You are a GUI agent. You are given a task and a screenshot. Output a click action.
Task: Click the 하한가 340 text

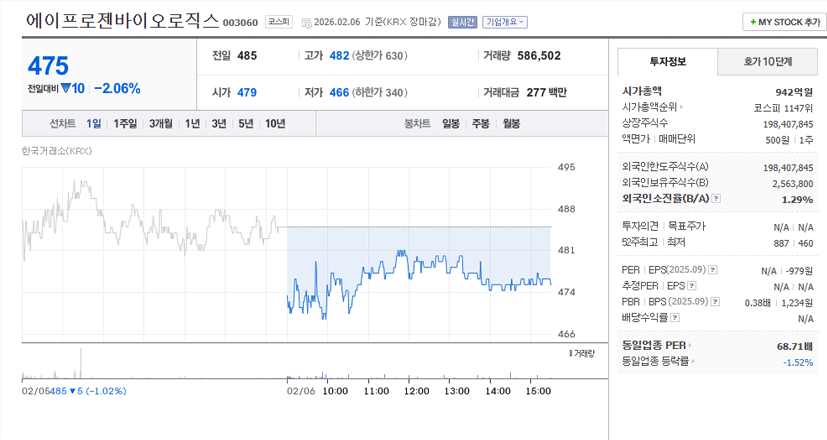click(379, 92)
